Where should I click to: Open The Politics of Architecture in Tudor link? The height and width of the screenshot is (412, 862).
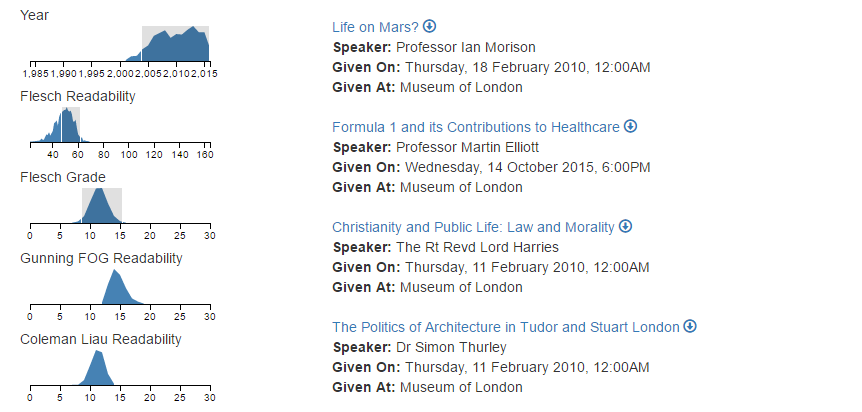tap(506, 327)
